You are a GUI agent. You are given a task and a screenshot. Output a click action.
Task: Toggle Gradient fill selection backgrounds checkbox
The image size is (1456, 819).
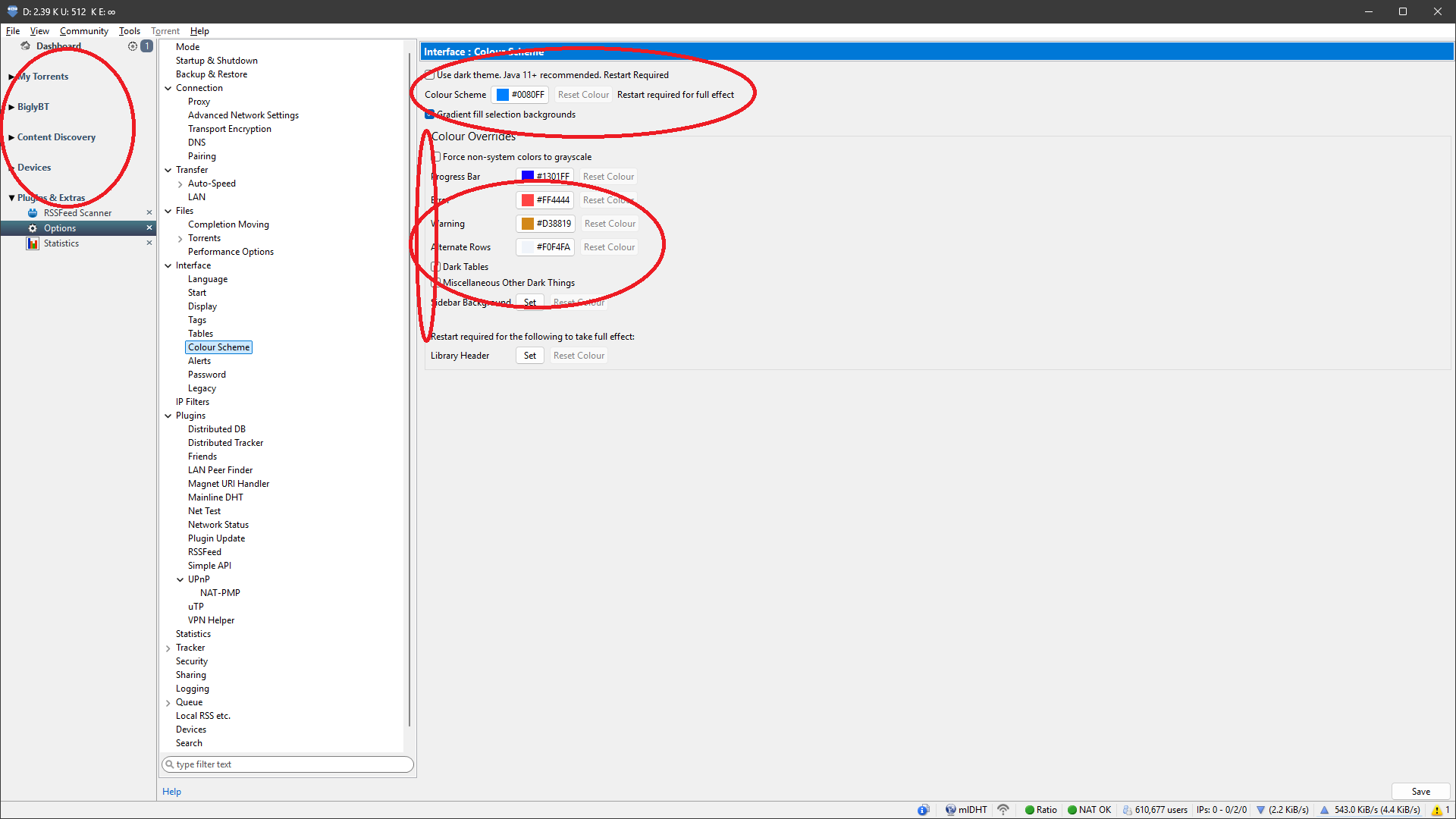tap(430, 115)
